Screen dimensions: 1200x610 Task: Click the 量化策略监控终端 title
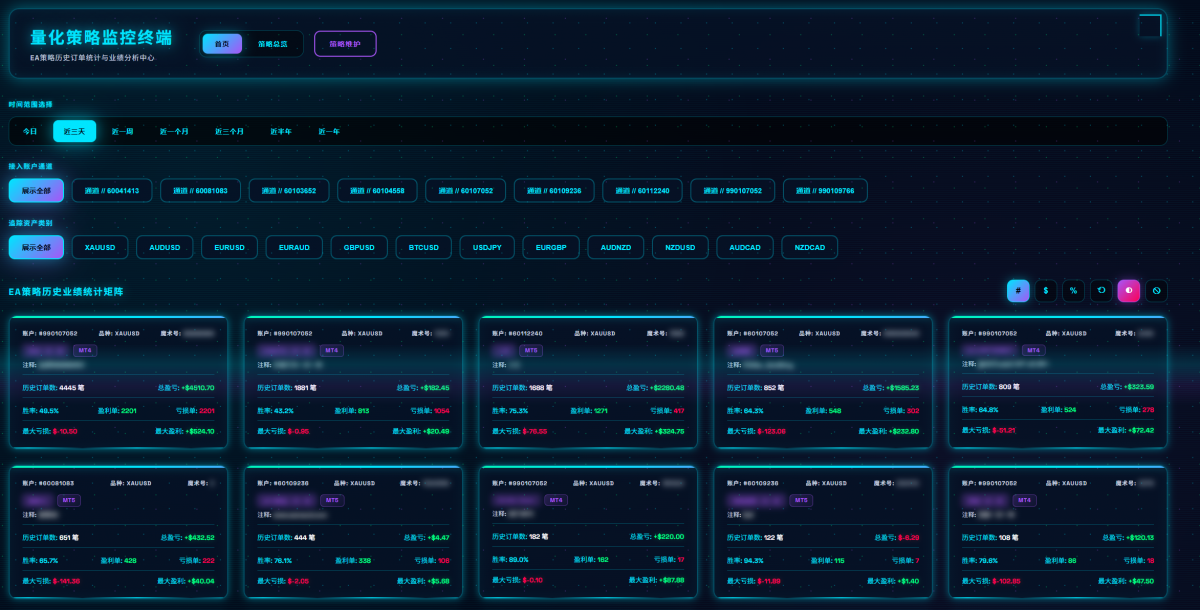tap(101, 38)
